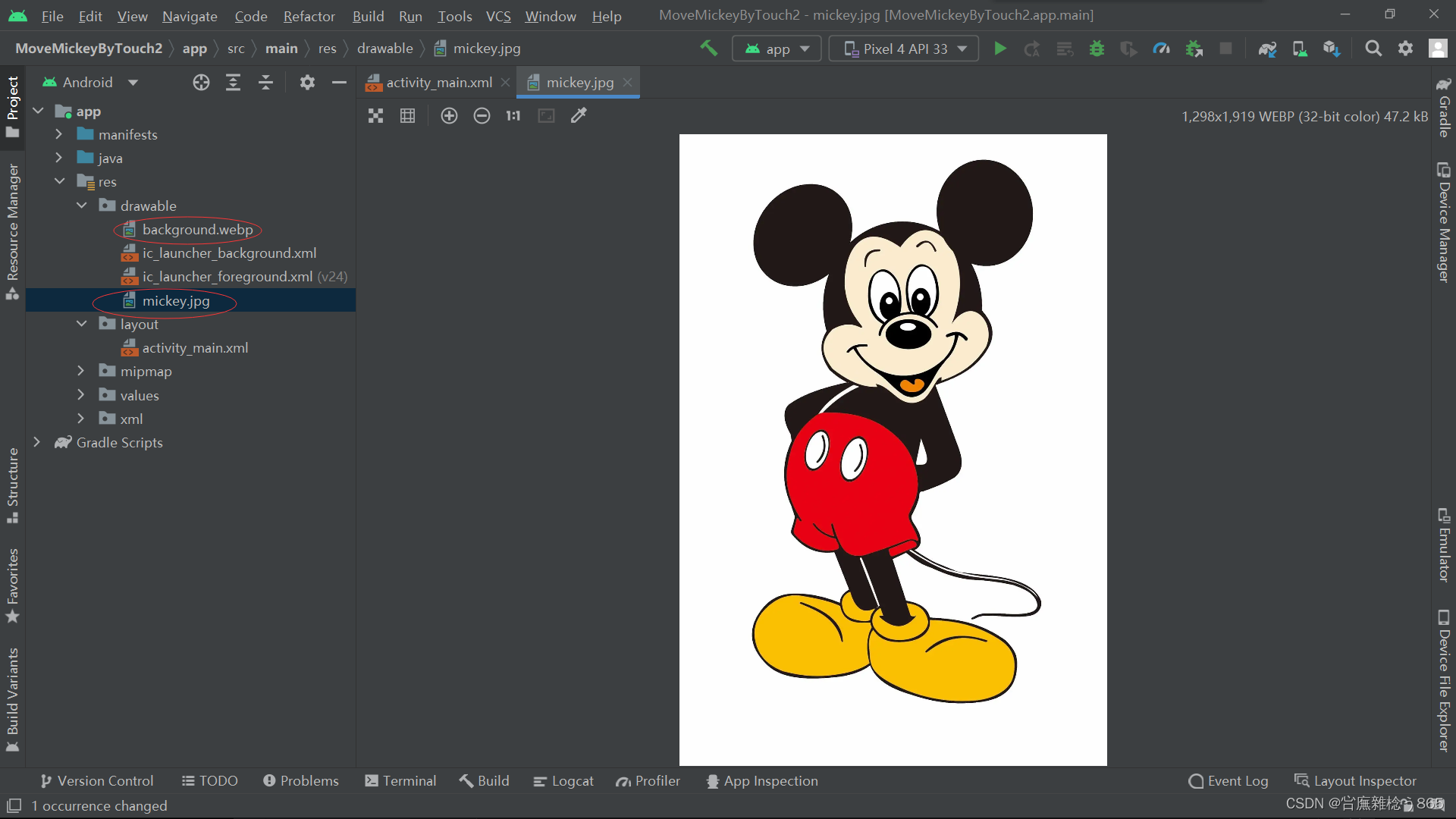Click the Sync Project with Gradle Files icon
This screenshot has width=1456, height=819.
[x=1267, y=49]
